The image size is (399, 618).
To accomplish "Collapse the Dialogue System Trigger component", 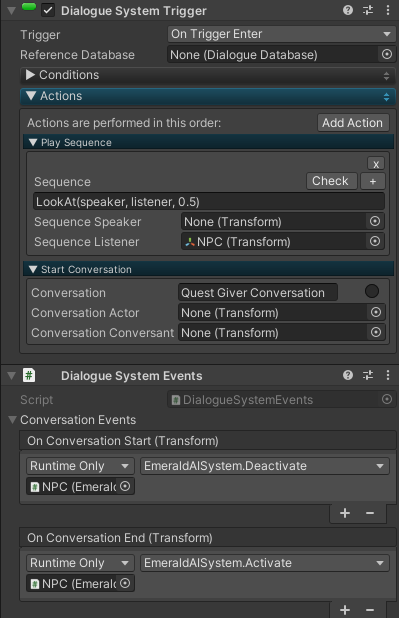I will click(11, 10).
